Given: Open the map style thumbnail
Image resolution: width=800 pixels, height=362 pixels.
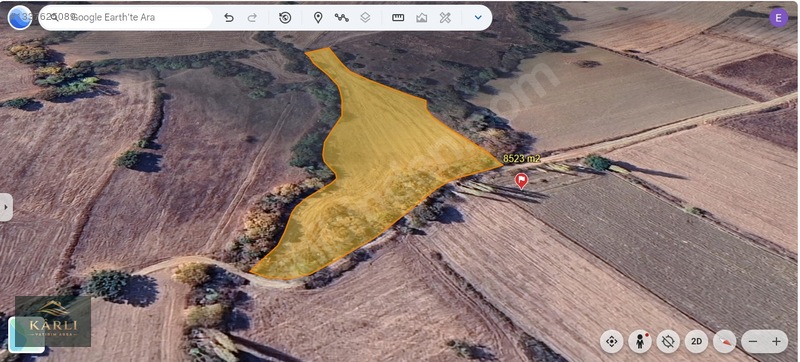Looking at the screenshot, I should (x=27, y=334).
